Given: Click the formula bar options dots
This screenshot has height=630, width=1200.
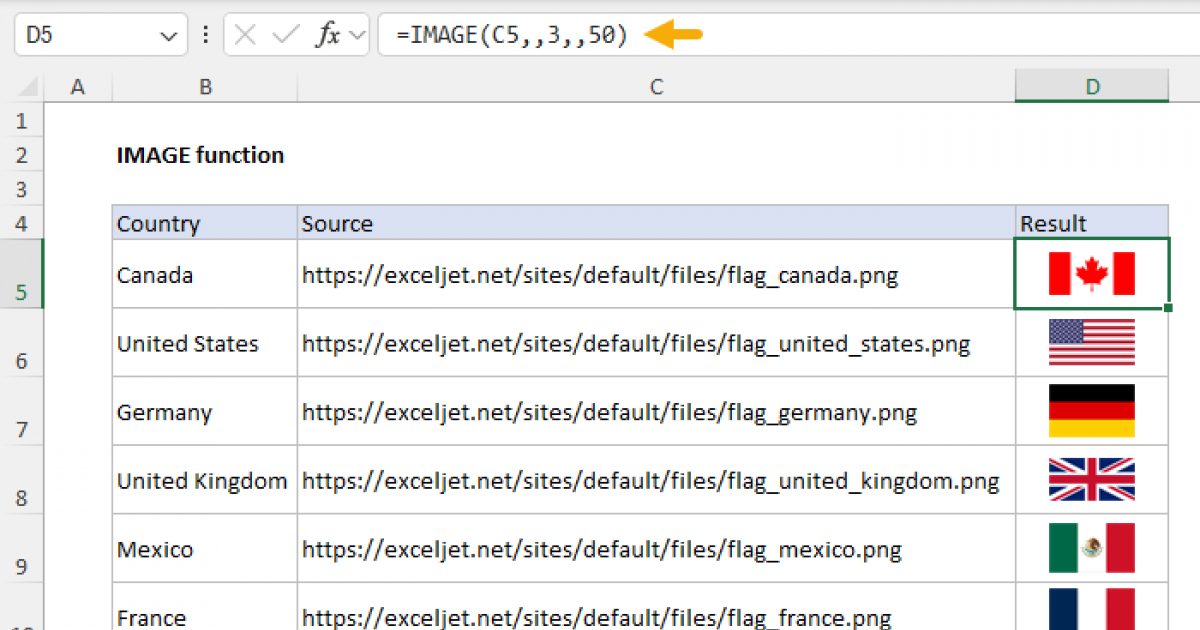Looking at the screenshot, I should 206,35.
